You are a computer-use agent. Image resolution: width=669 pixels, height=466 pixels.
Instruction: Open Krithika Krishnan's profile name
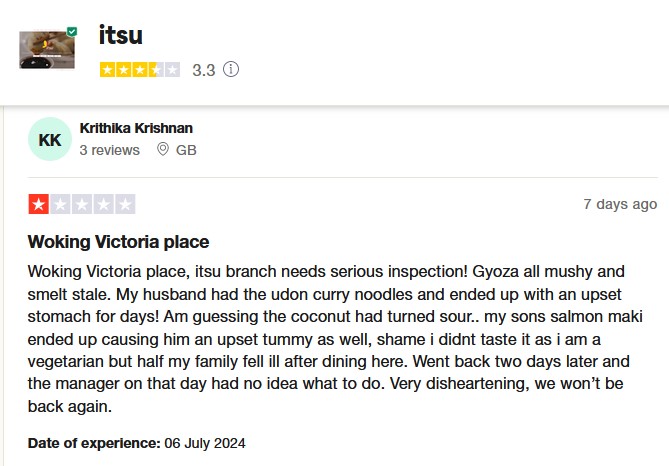tap(136, 128)
